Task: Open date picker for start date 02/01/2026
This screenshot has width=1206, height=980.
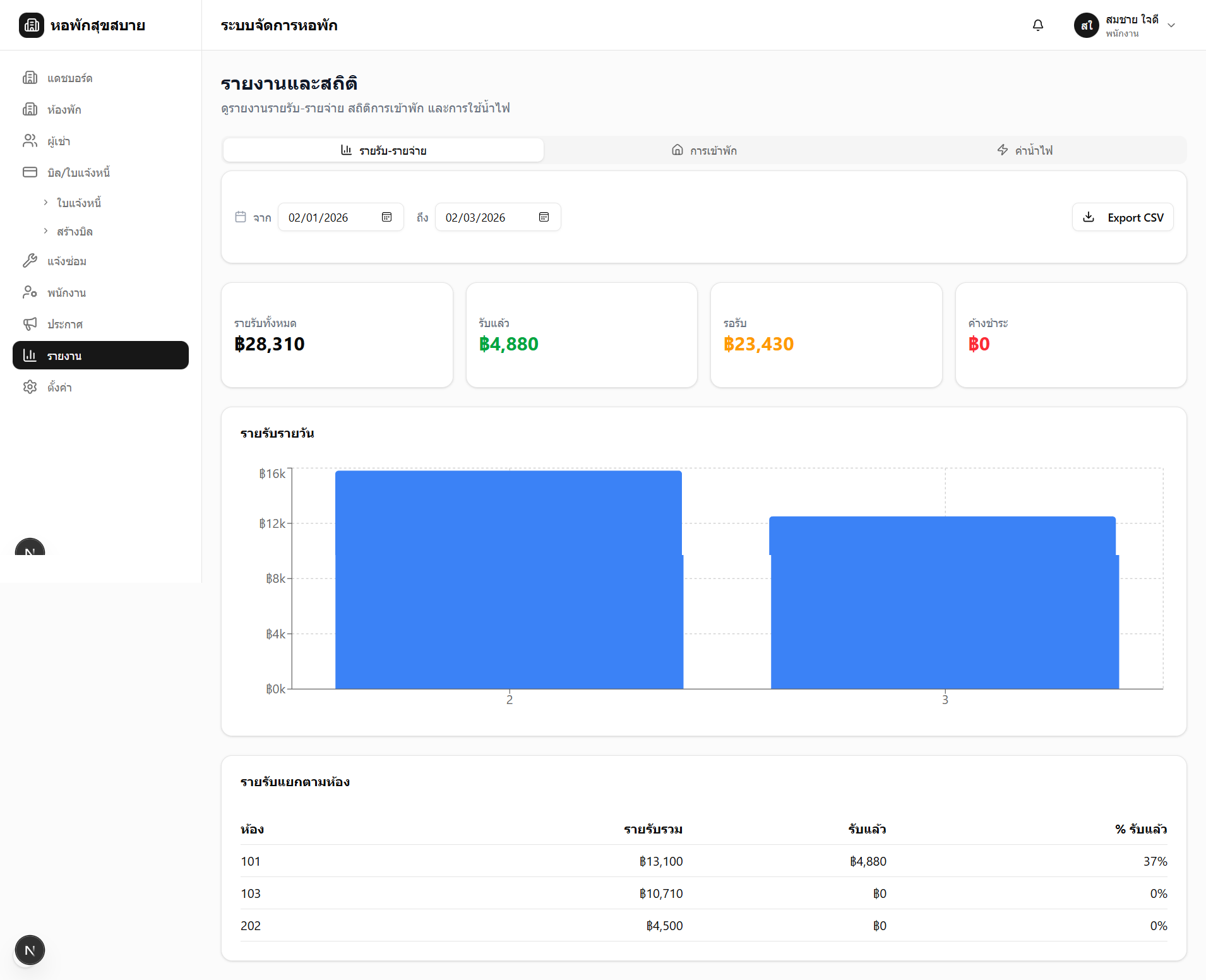Action: [387, 217]
